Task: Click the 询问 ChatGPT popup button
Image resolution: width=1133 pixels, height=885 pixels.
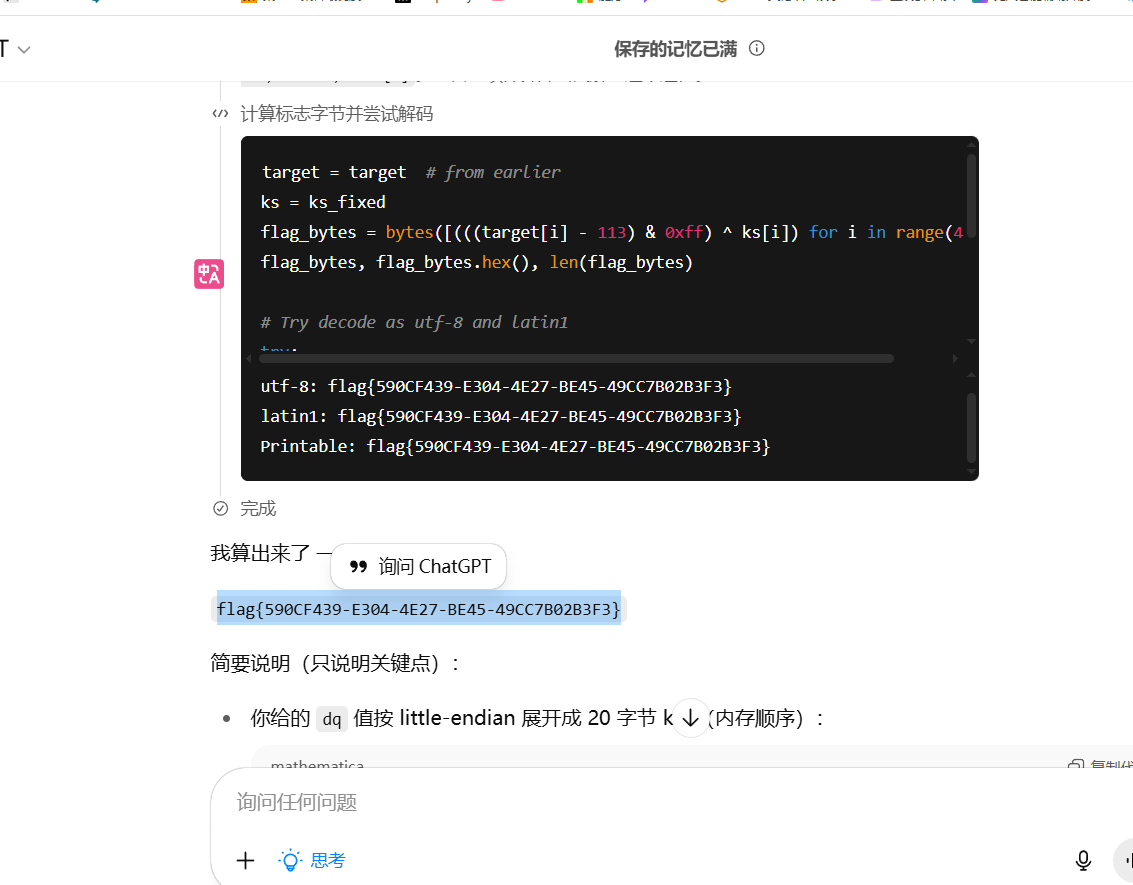Action: pos(419,567)
